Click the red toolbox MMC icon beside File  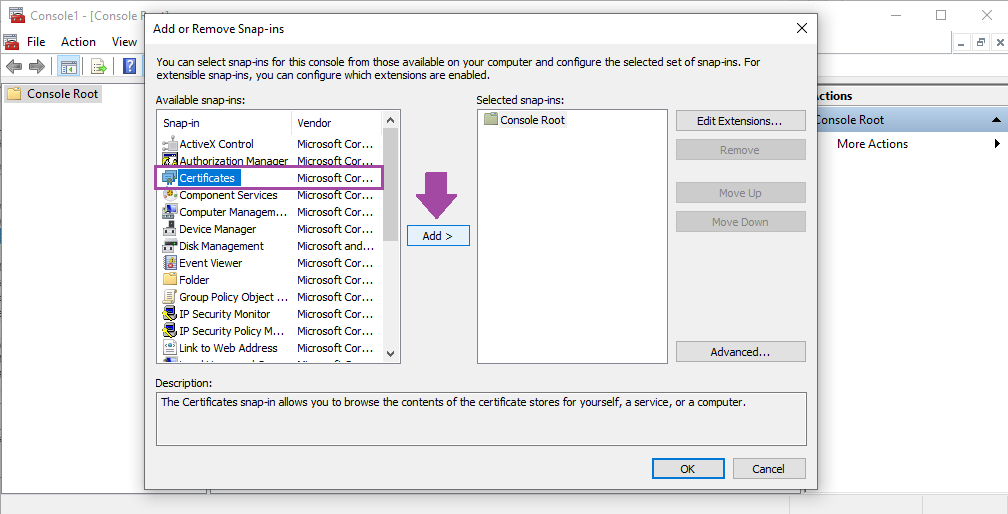[11, 42]
